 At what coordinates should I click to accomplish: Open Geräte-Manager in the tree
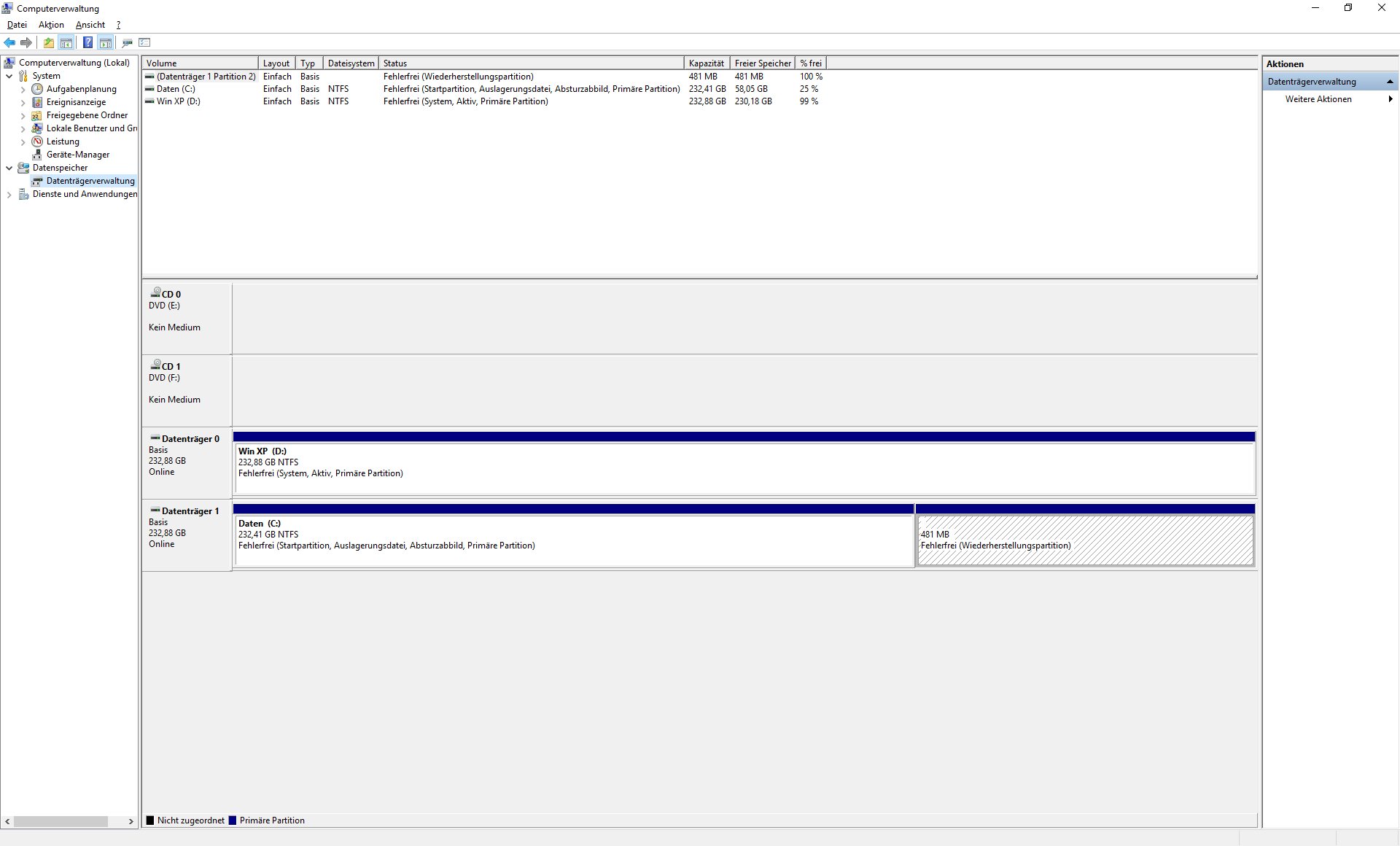(77, 155)
